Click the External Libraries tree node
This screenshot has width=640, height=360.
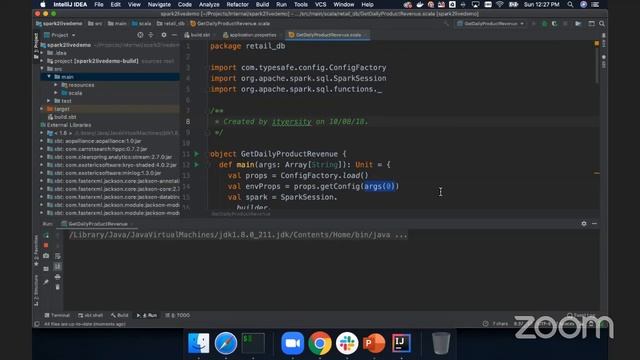(x=66, y=125)
